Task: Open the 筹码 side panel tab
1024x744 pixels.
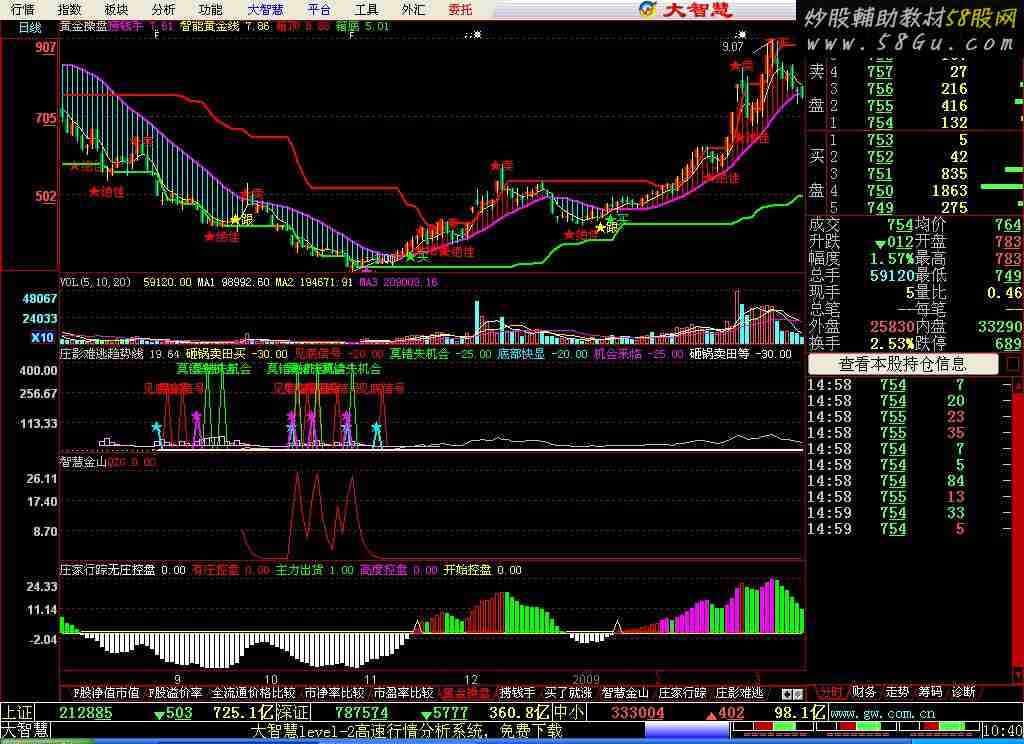Action: [931, 692]
